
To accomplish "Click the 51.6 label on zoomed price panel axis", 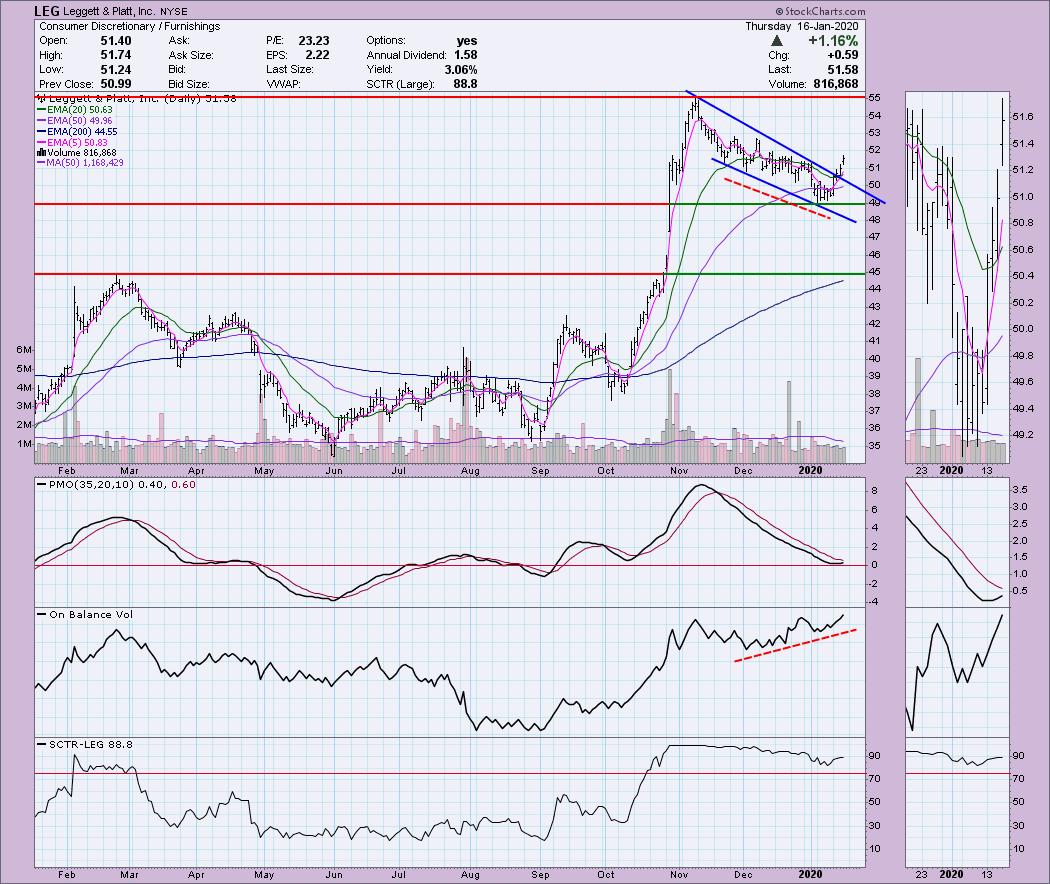I will point(1023,117).
